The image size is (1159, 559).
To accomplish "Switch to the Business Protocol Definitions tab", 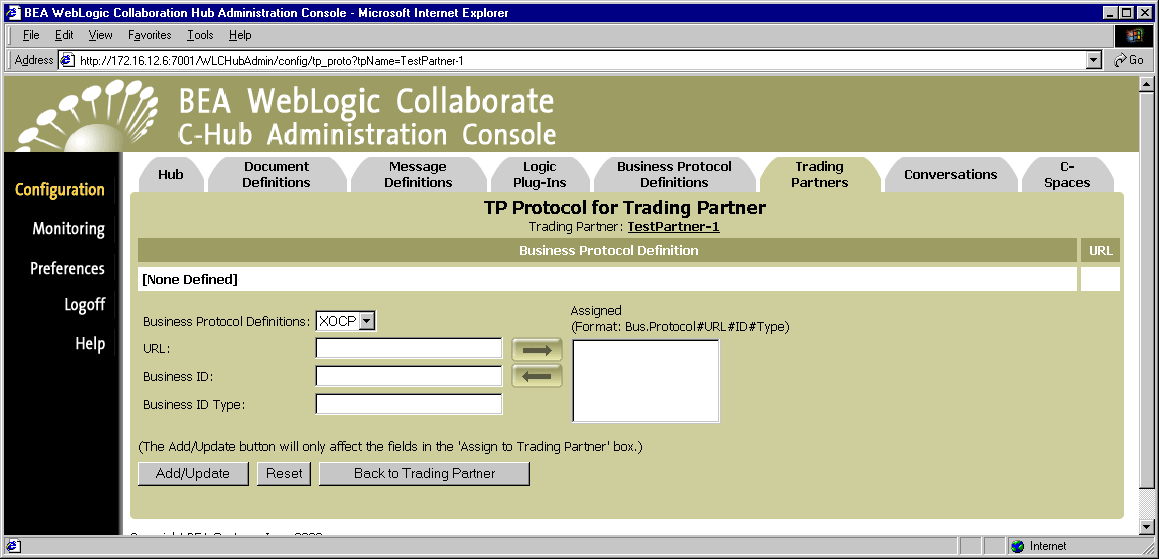I will [x=674, y=175].
